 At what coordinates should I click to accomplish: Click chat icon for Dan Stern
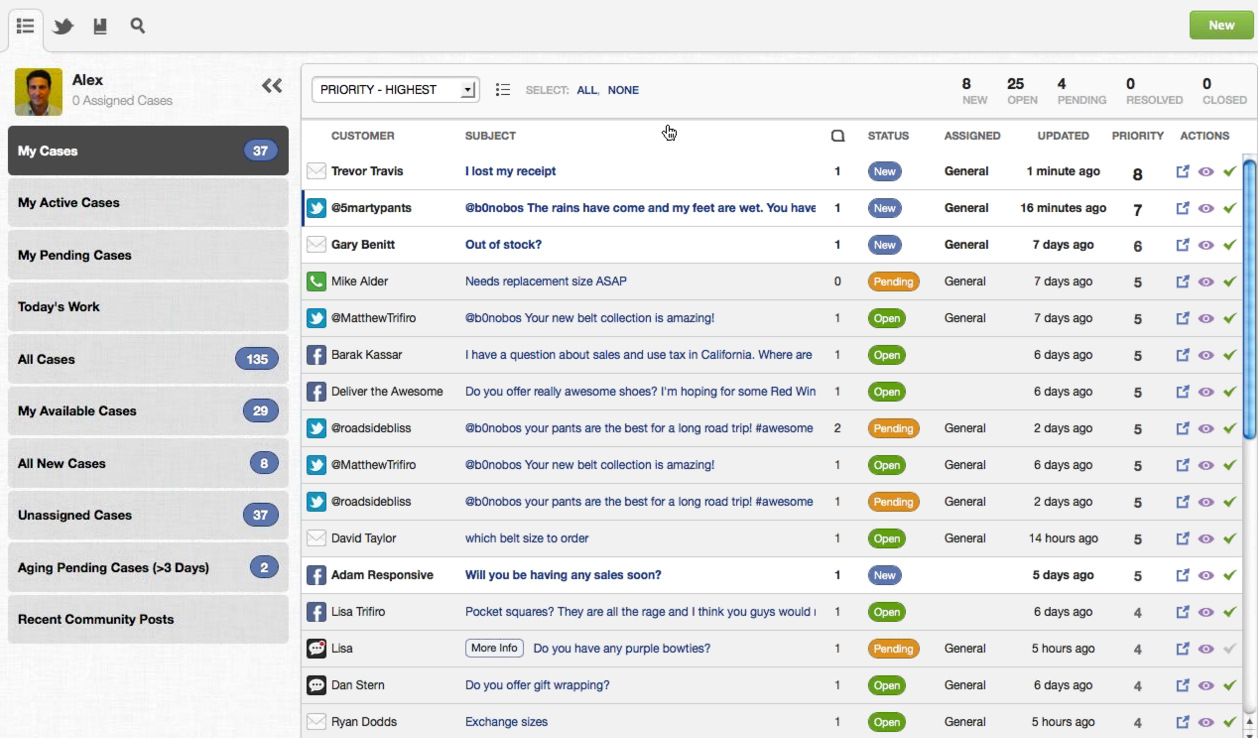316,685
